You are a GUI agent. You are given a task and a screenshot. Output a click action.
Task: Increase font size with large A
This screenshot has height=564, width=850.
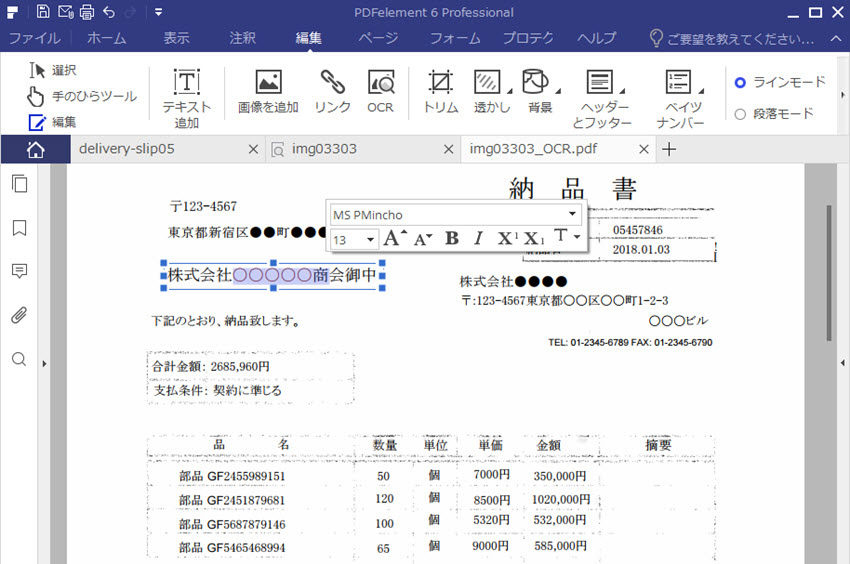[394, 238]
